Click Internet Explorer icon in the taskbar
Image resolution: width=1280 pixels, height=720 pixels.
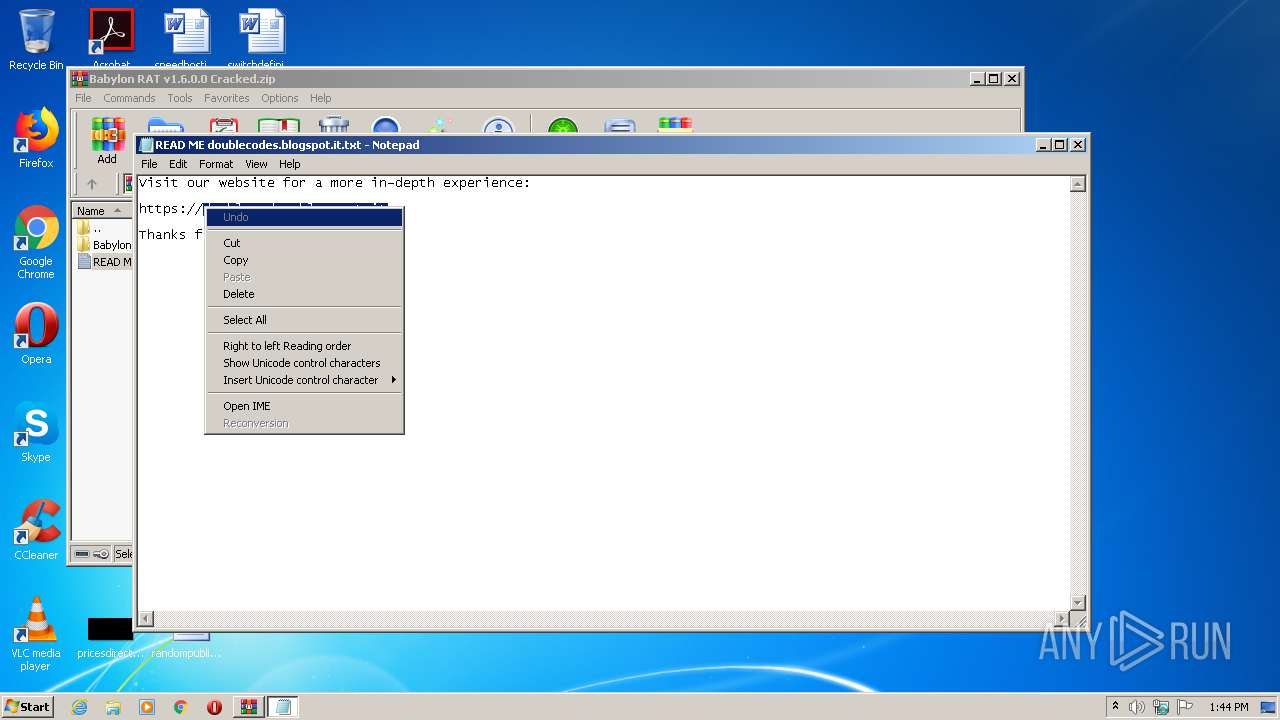tap(79, 707)
